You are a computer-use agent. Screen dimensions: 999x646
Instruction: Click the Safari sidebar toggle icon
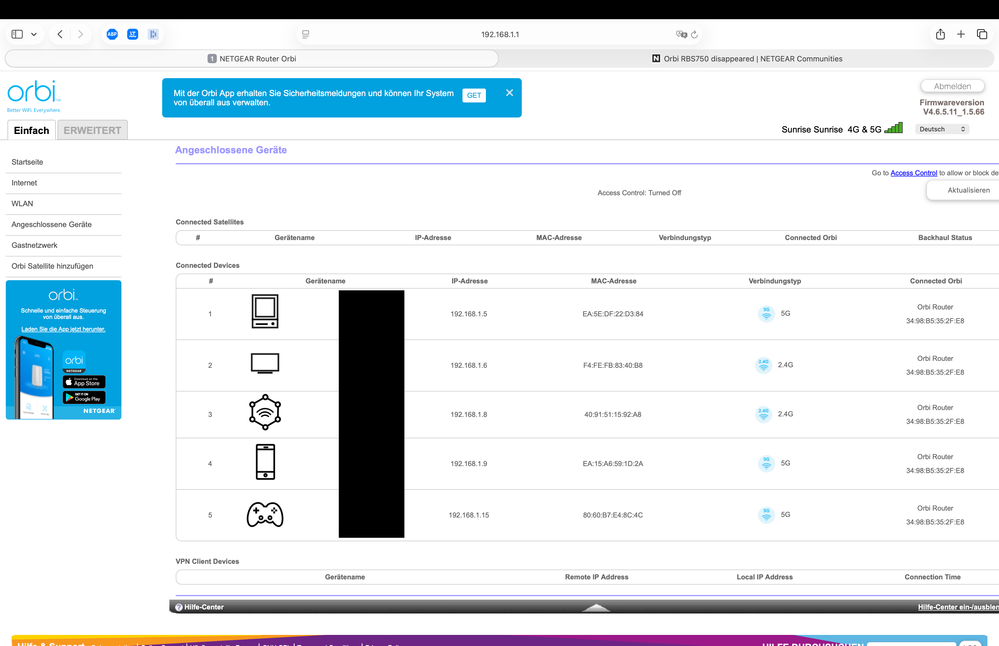17,34
